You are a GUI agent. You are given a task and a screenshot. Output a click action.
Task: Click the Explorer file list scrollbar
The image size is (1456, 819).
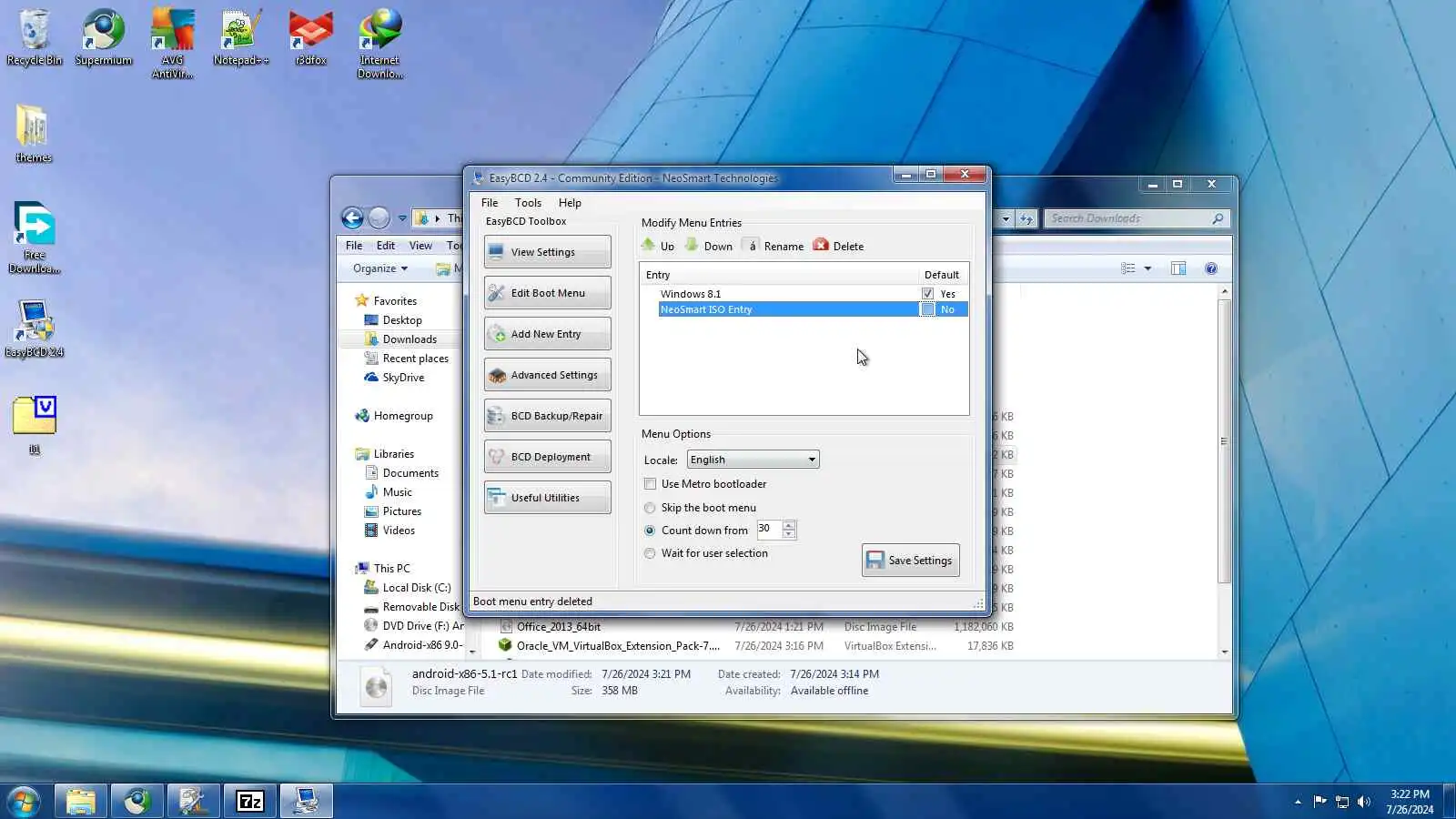tap(1224, 441)
